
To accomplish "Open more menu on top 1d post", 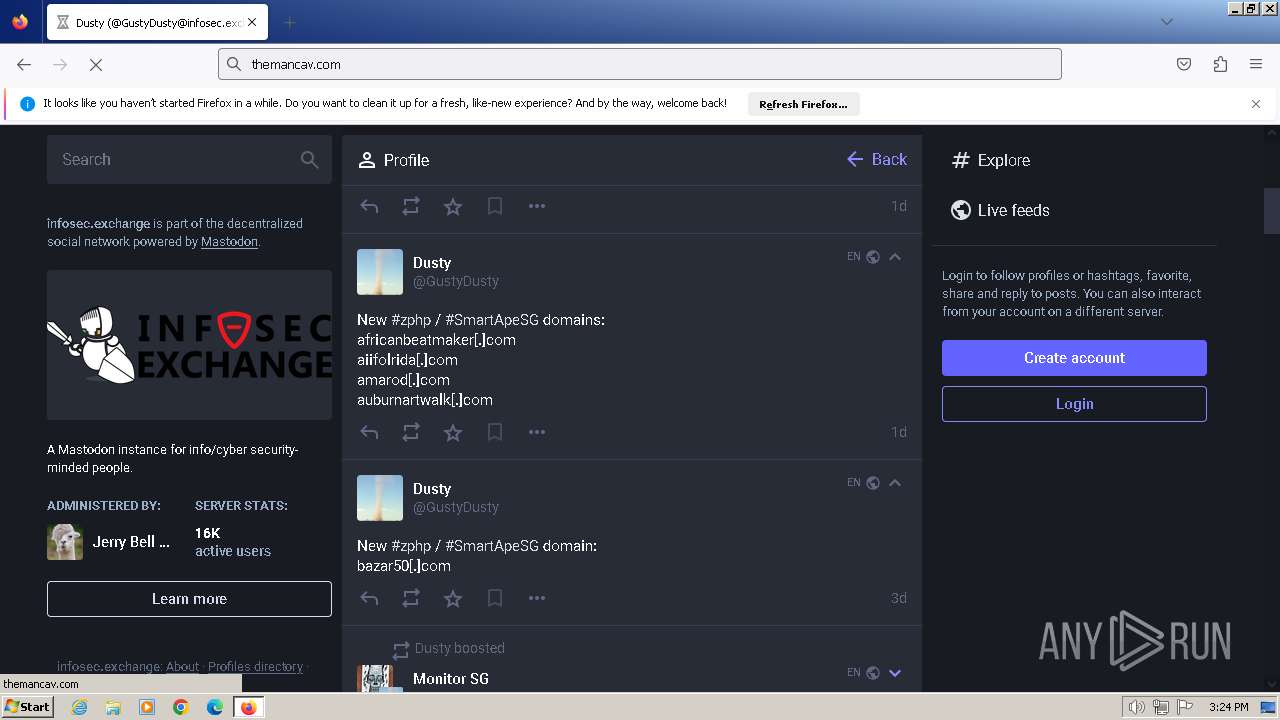I will point(537,206).
